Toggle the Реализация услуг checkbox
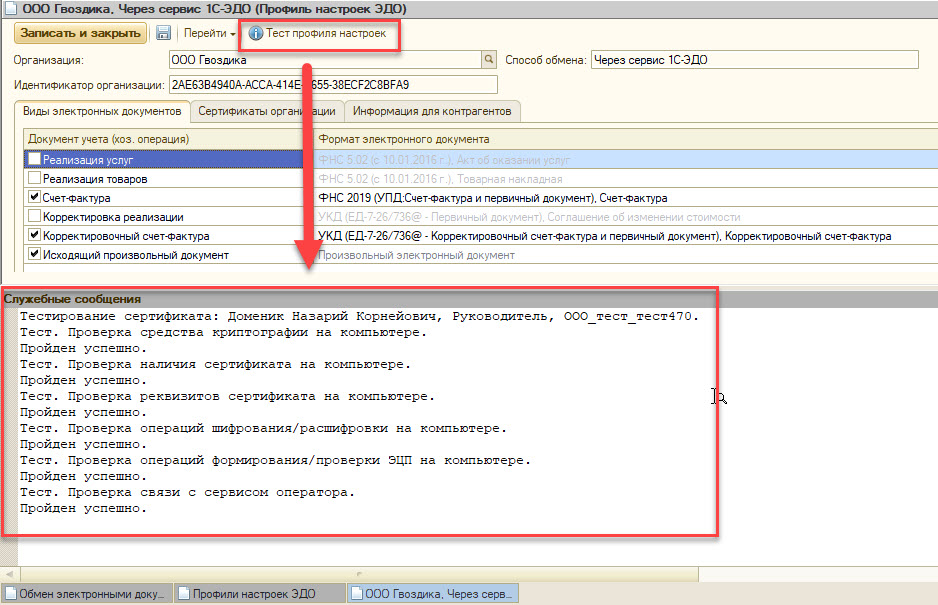This screenshot has width=938, height=605. point(35,159)
